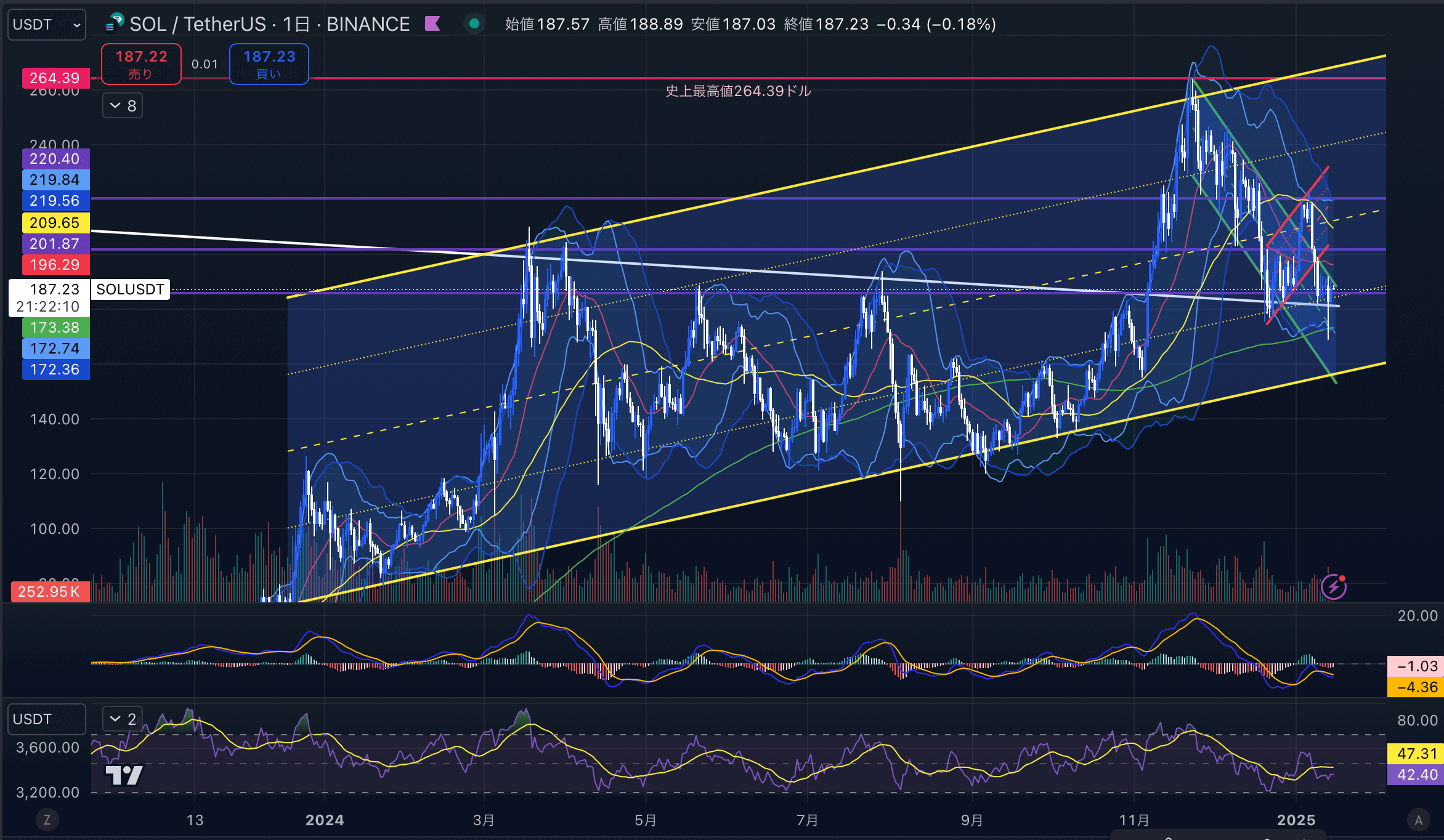
Task: Click the 終値187.23 closing value in header
Action: click(x=826, y=24)
